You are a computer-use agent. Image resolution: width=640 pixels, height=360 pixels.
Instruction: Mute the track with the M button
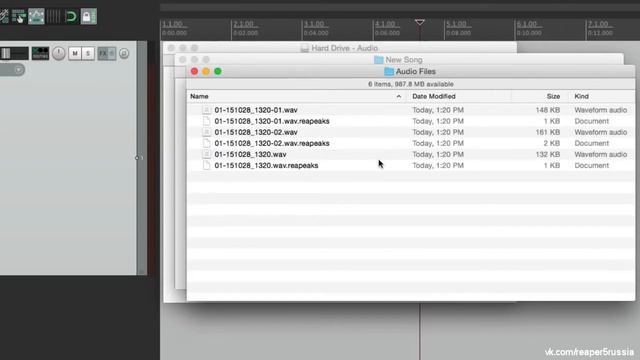pos(75,53)
